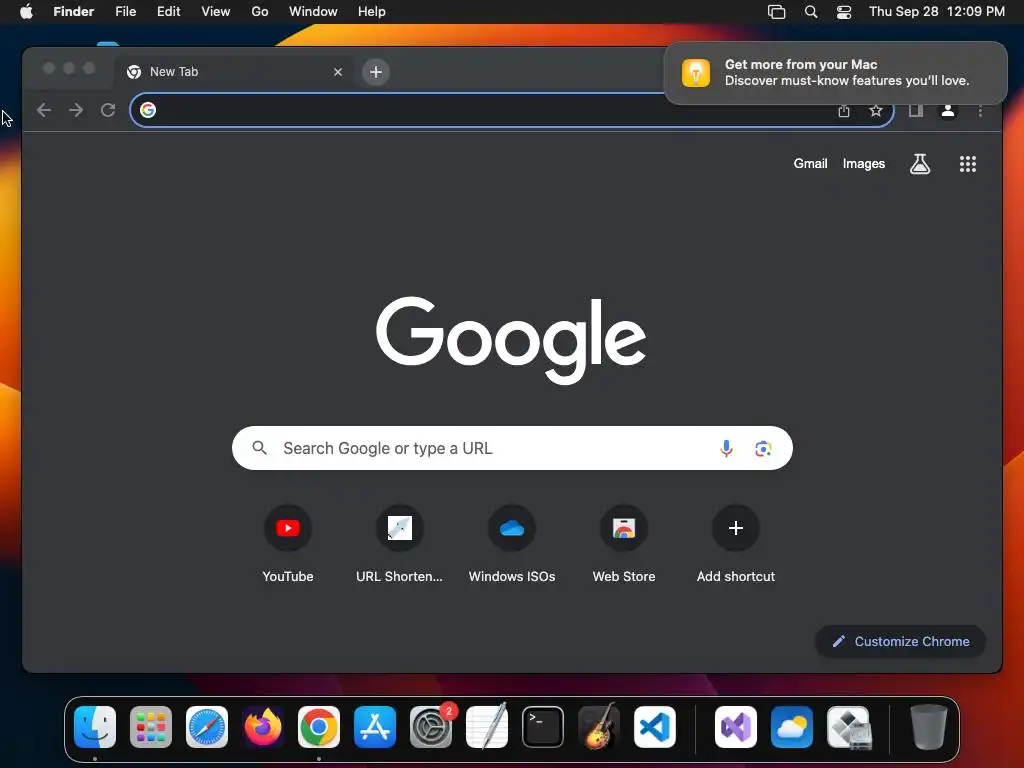1024x768 pixels.
Task: Open Launchpad from the Dock
Action: click(151, 727)
